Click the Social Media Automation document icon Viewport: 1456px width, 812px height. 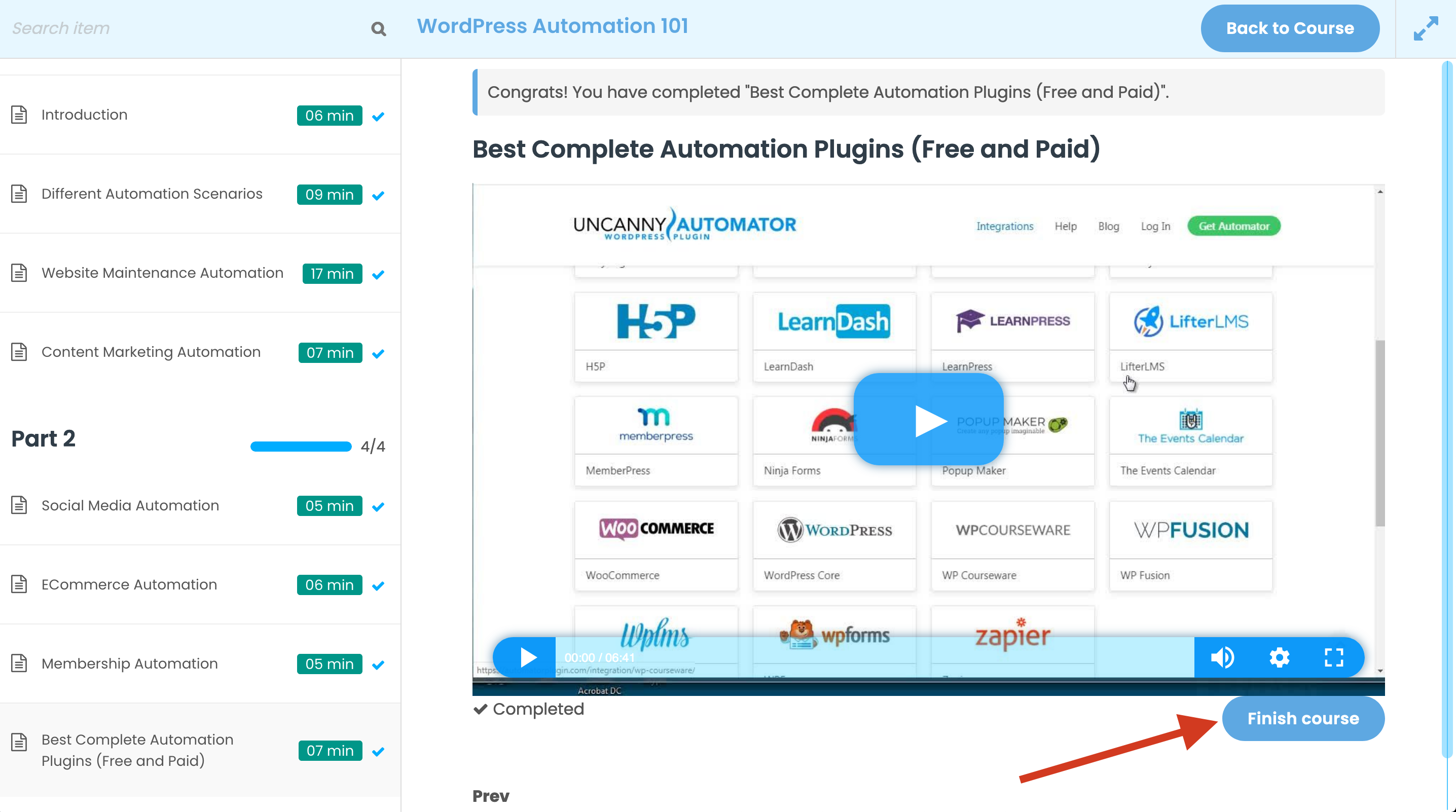point(19,505)
